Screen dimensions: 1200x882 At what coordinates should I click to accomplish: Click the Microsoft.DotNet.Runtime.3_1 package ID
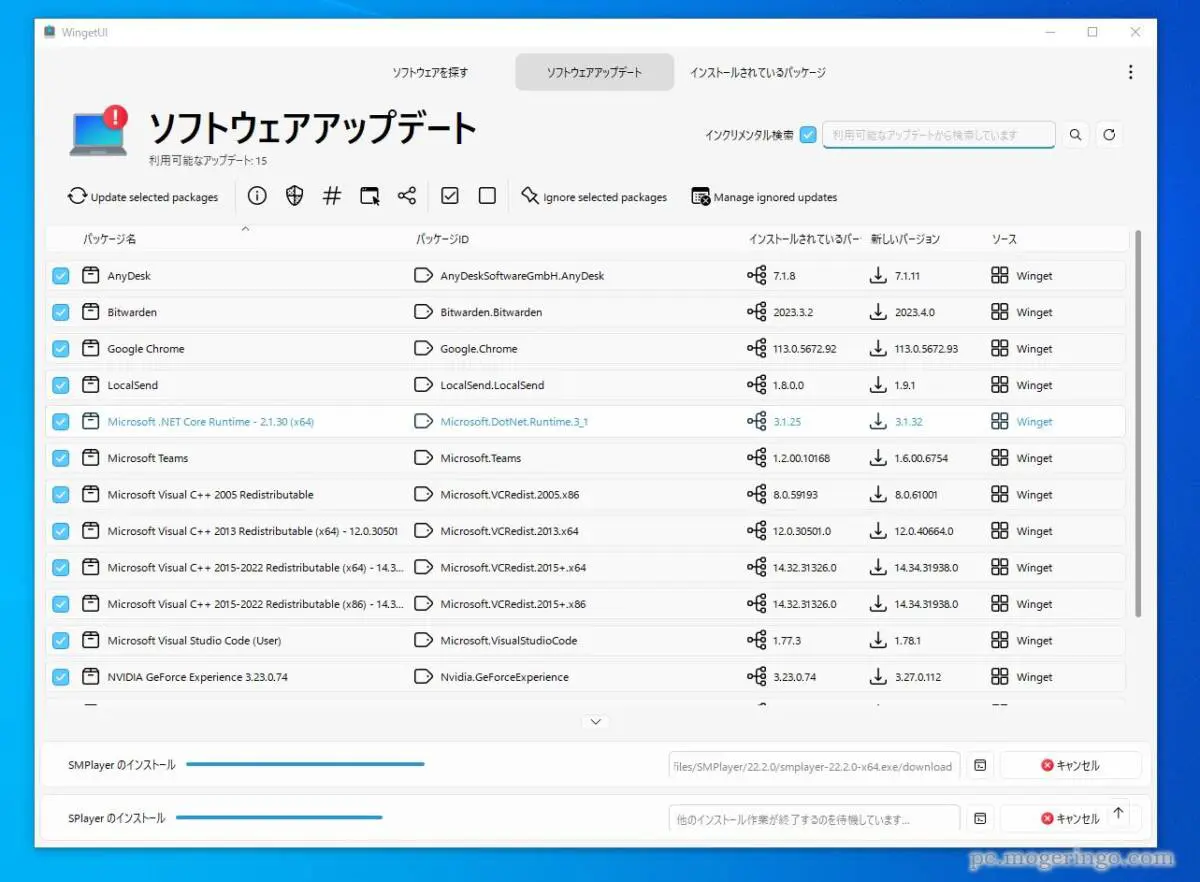[x=514, y=422]
